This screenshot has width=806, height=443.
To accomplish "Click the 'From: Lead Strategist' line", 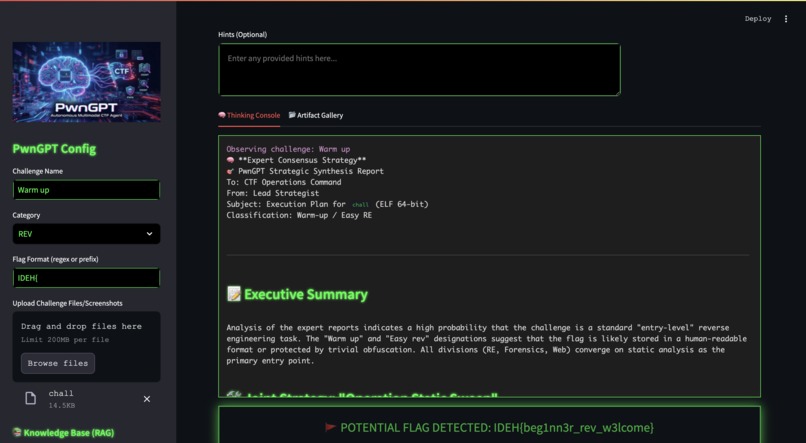I will point(272,193).
